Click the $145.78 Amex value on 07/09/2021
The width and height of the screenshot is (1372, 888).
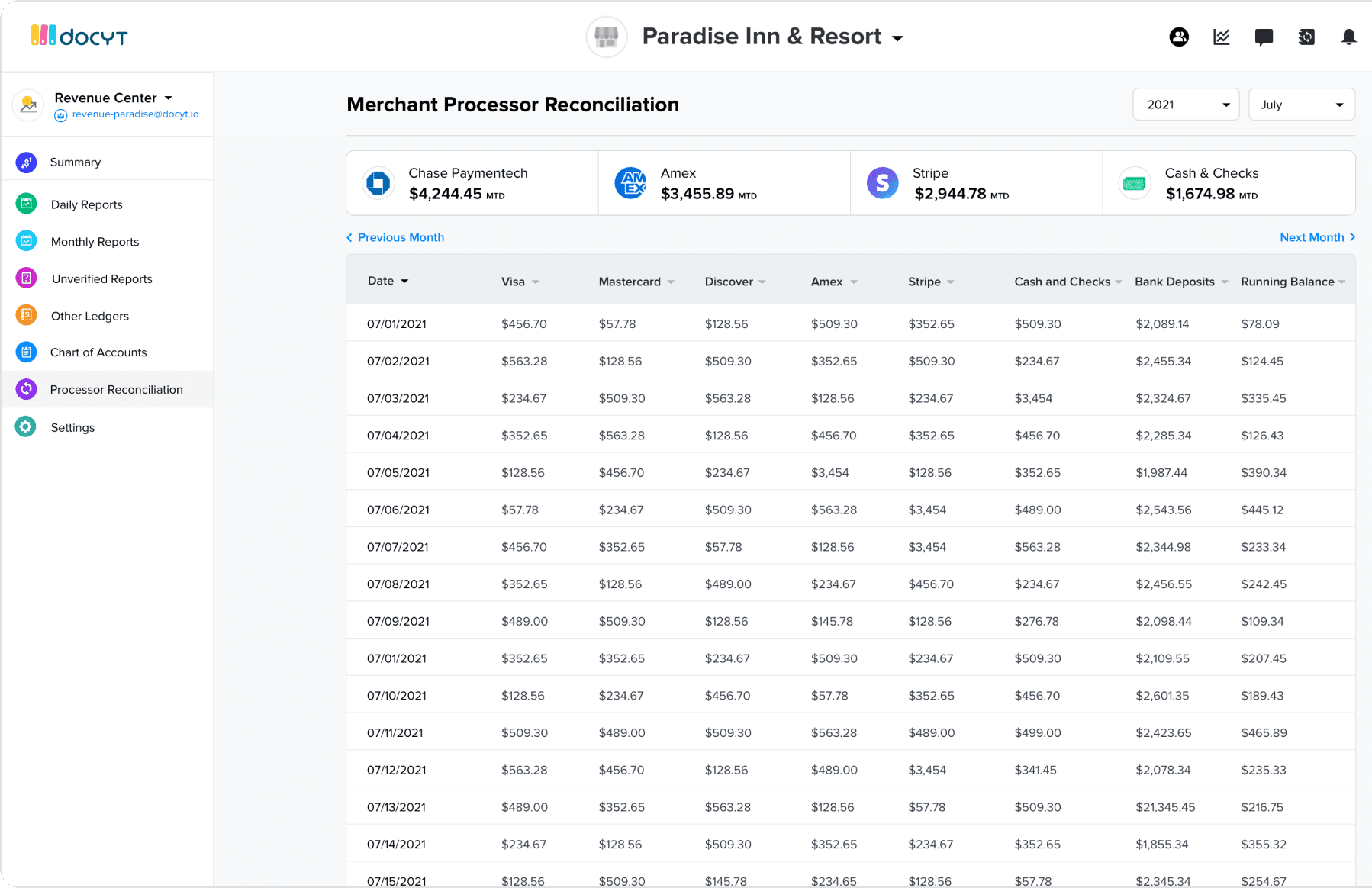tap(832, 622)
